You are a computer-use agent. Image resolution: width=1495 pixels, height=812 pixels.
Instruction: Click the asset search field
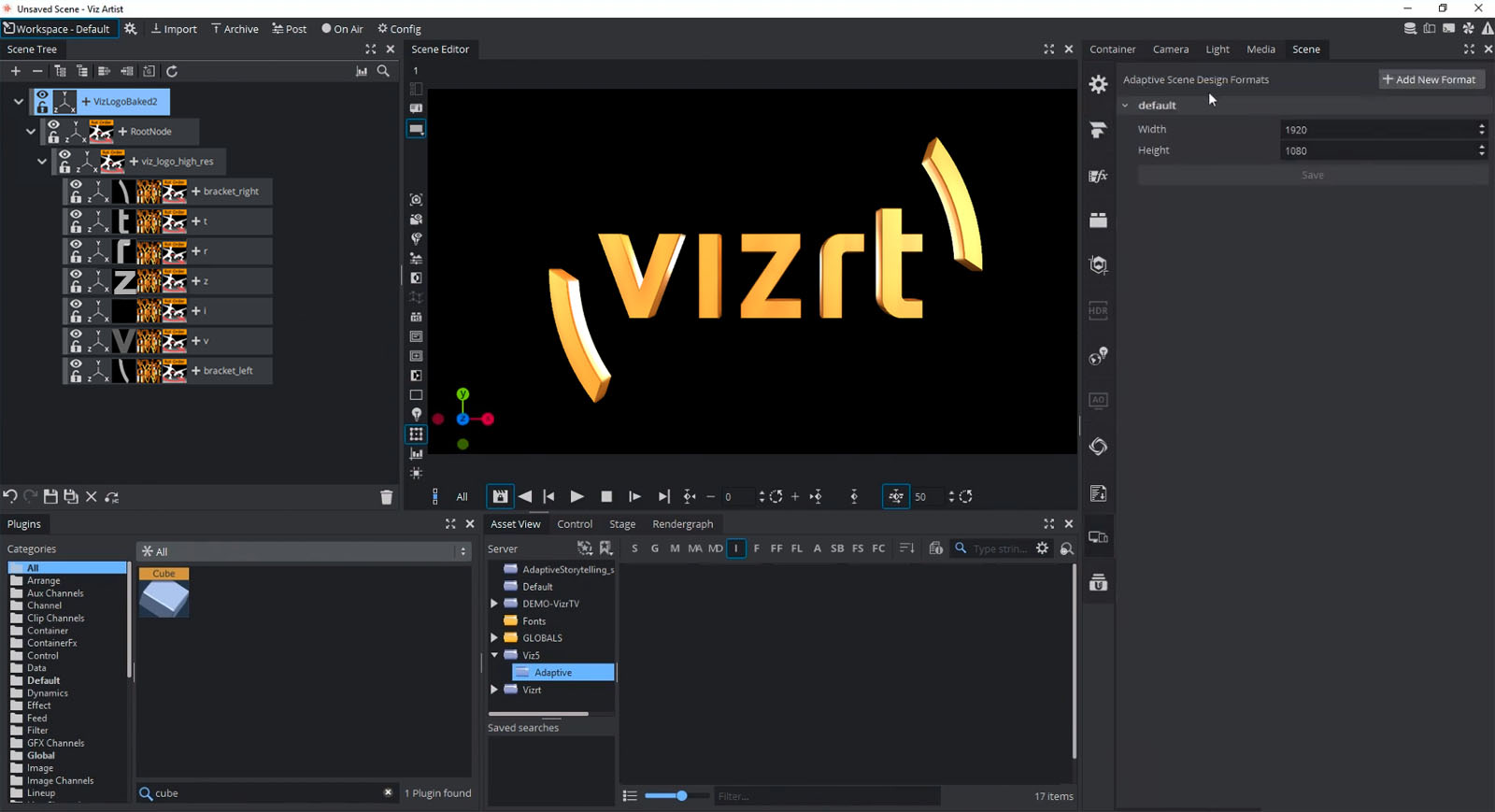1000,548
